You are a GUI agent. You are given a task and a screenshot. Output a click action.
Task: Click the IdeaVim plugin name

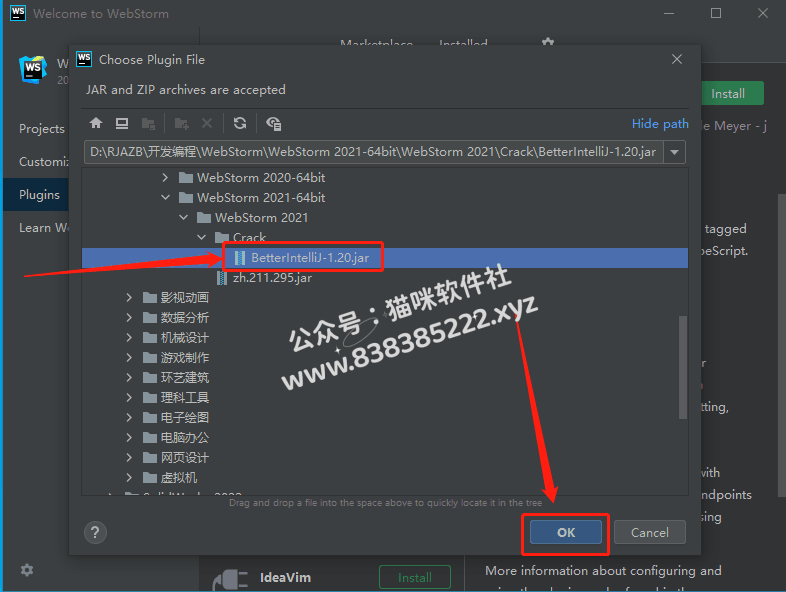pos(285,577)
